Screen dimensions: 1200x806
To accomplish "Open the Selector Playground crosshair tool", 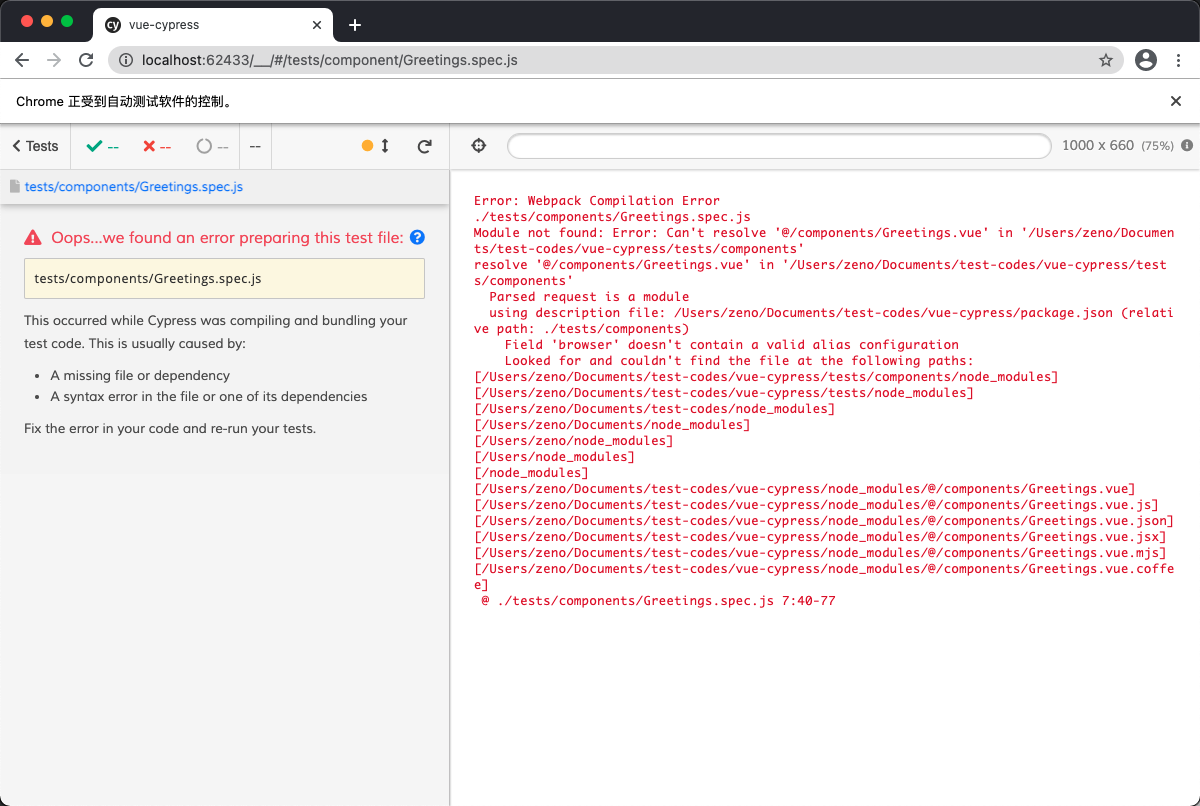I will [478, 145].
